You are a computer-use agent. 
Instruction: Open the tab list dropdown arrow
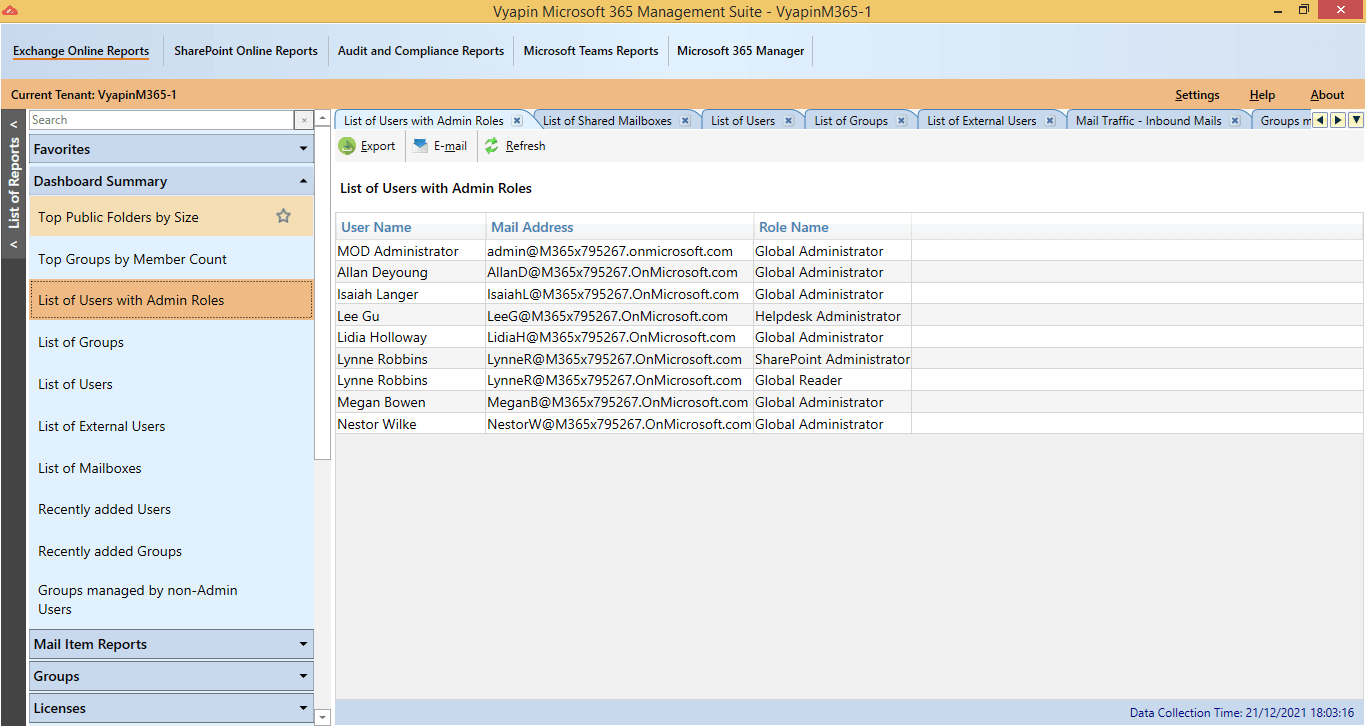[1356, 120]
